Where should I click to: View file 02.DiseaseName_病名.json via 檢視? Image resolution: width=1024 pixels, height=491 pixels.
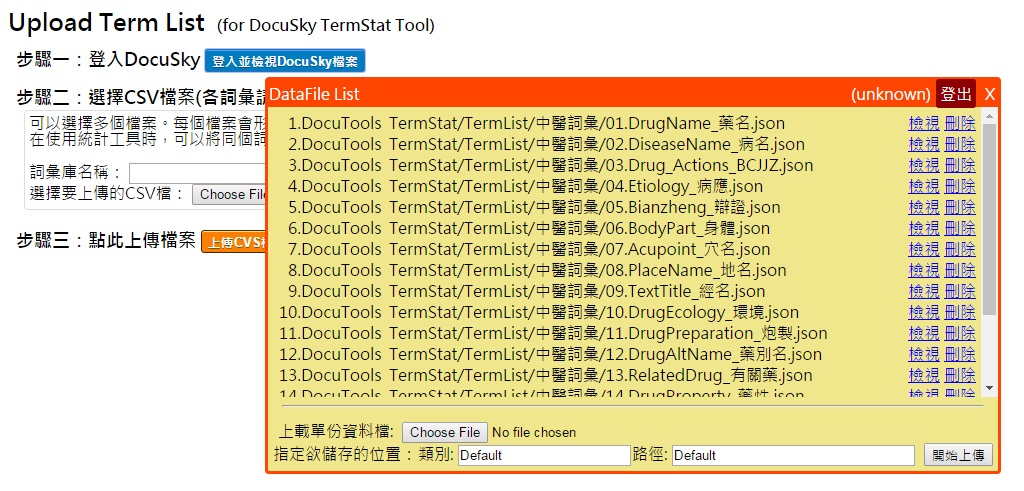[x=923, y=144]
